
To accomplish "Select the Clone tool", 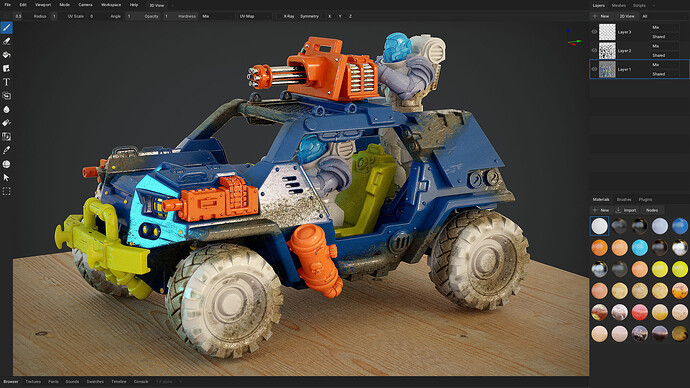I will point(6,96).
